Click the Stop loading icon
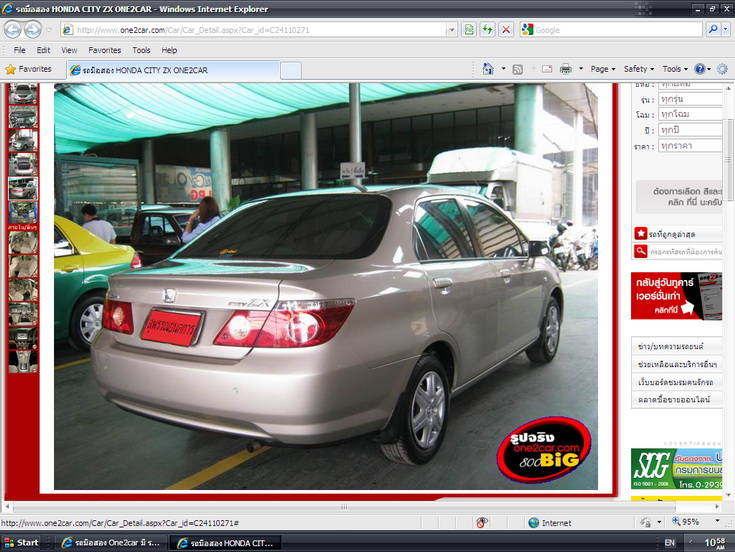735x552 pixels. click(x=505, y=30)
